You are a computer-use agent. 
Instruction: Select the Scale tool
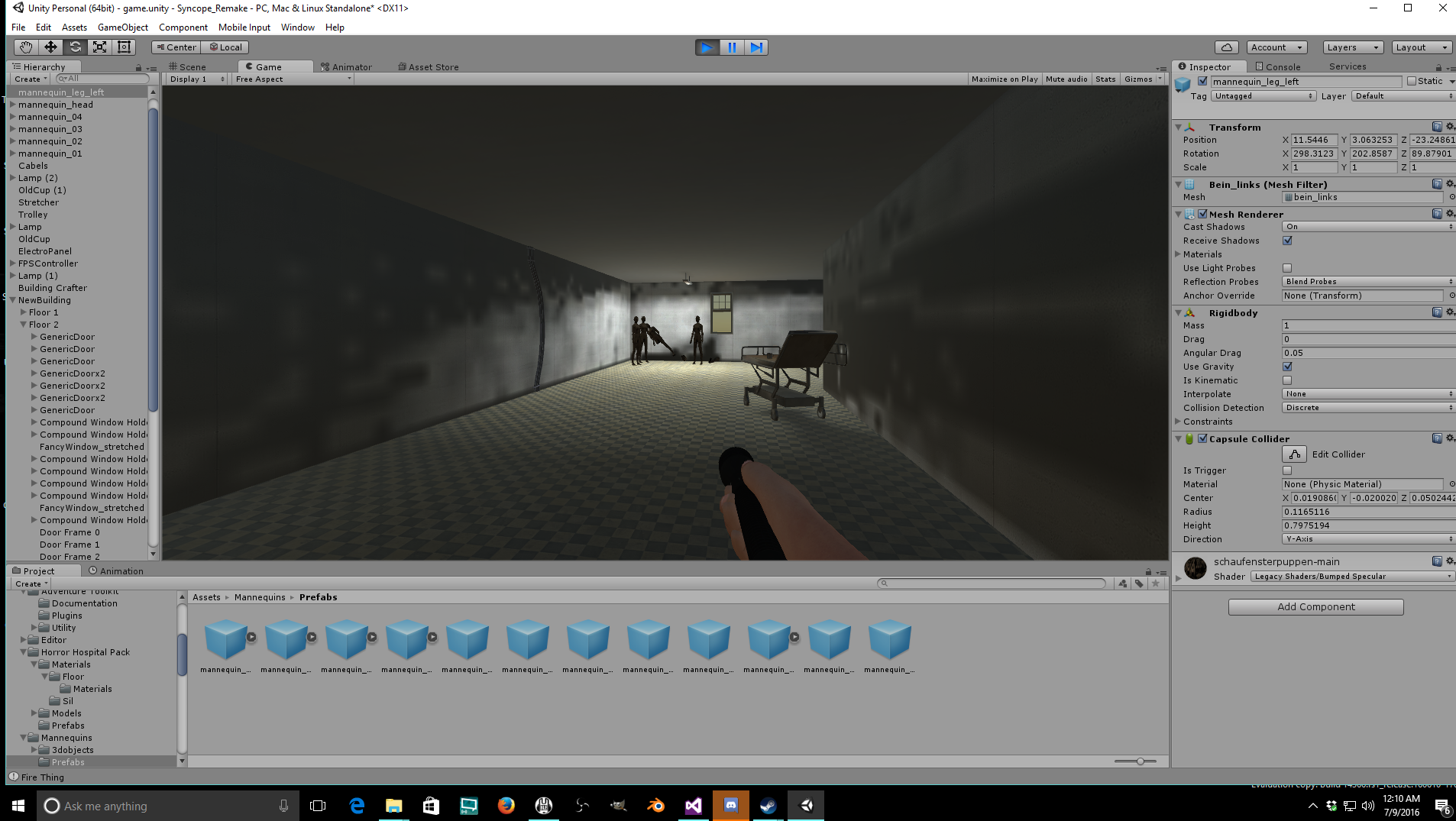[99, 47]
